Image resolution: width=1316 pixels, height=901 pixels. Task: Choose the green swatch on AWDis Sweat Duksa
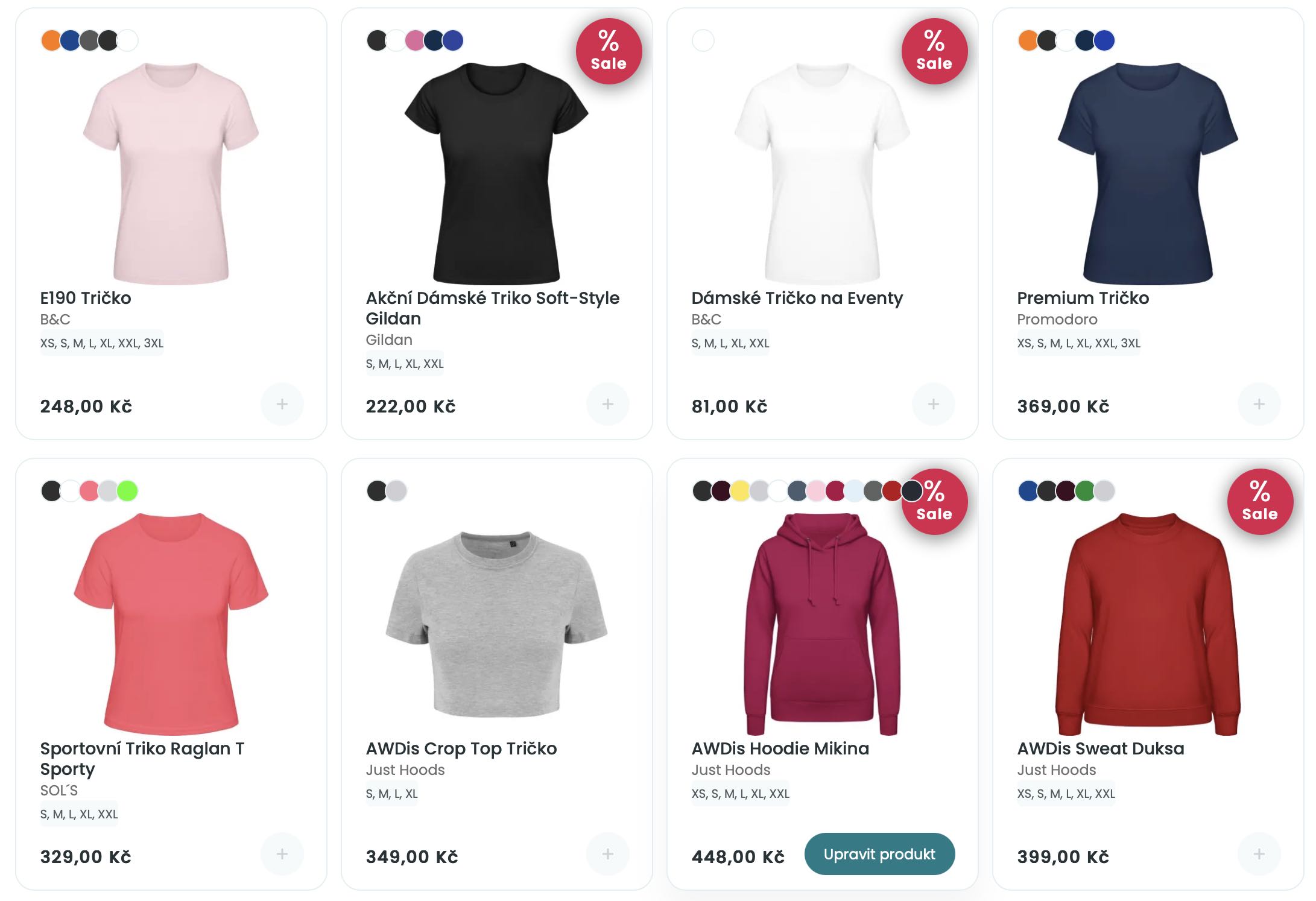coord(1085,491)
